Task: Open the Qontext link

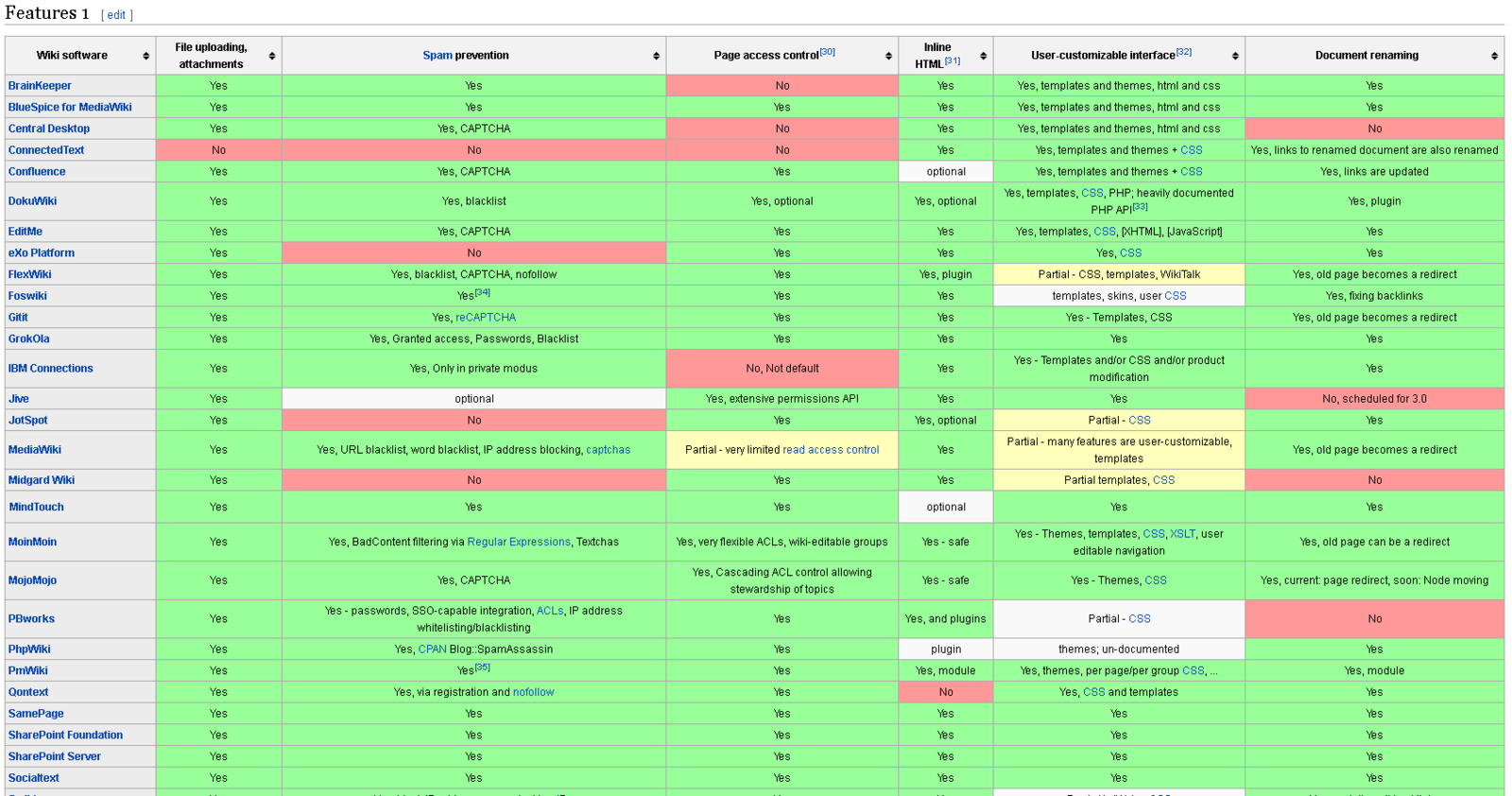Action: [28, 693]
